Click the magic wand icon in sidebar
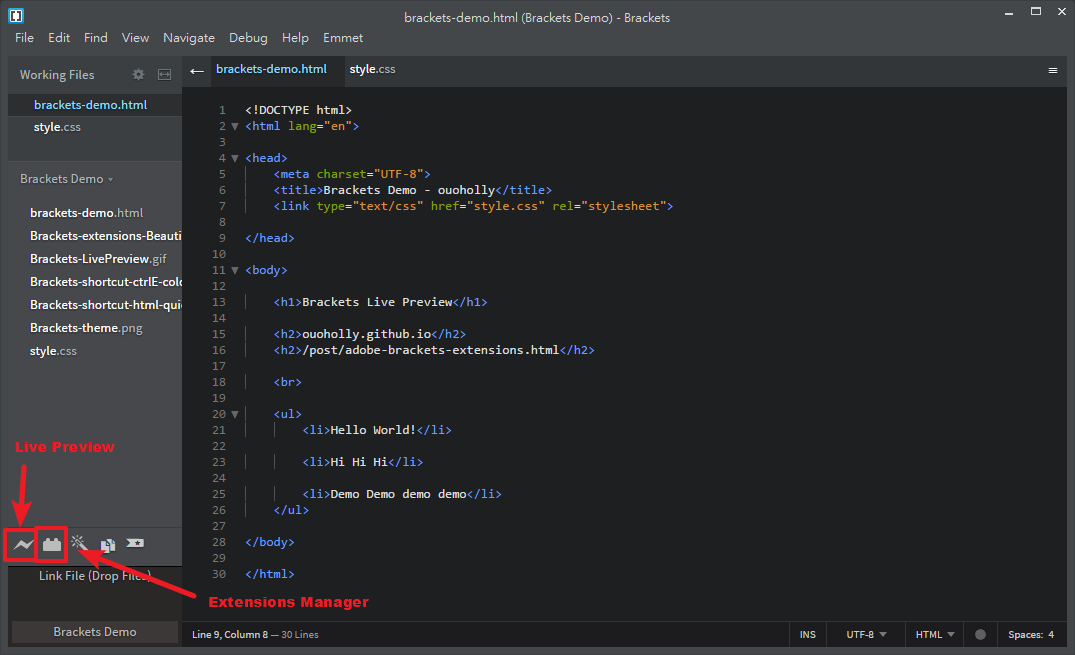Viewport: 1075px width, 655px height. pyautogui.click(x=79, y=543)
